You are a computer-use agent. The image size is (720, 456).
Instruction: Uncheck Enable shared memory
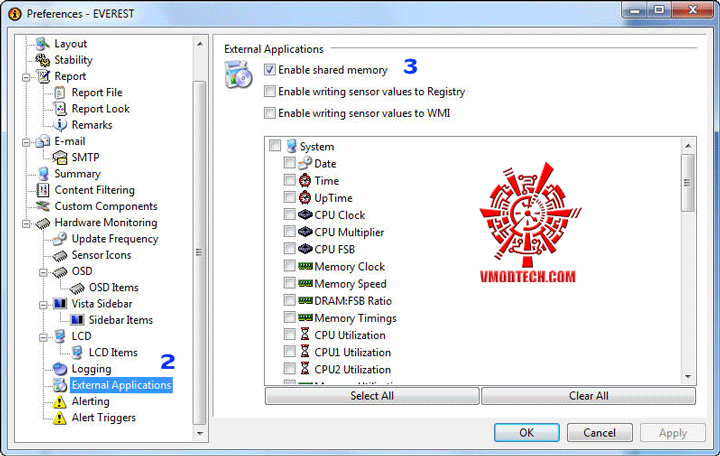[x=270, y=70]
